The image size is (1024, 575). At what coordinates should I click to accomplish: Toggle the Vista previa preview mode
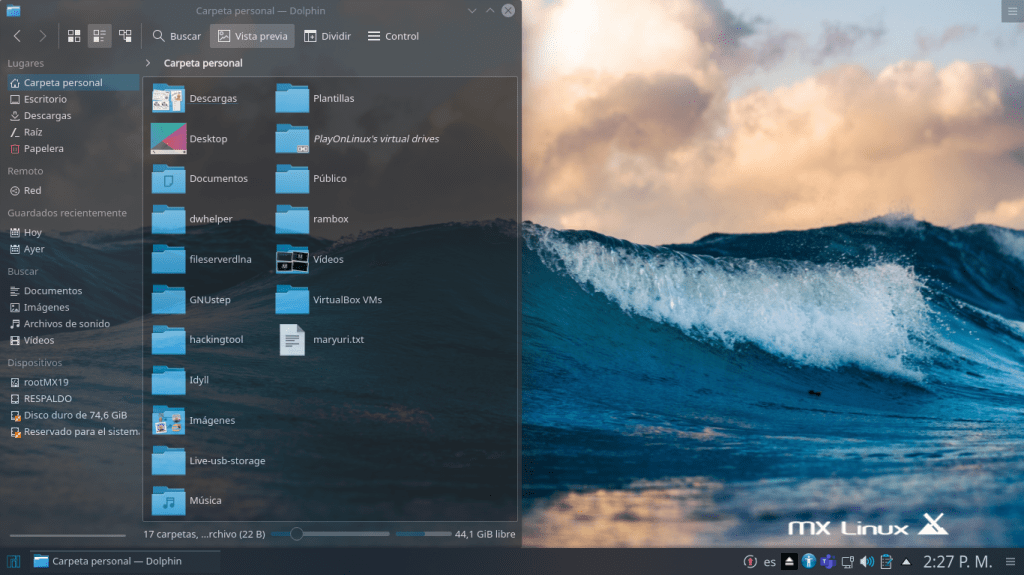(252, 36)
